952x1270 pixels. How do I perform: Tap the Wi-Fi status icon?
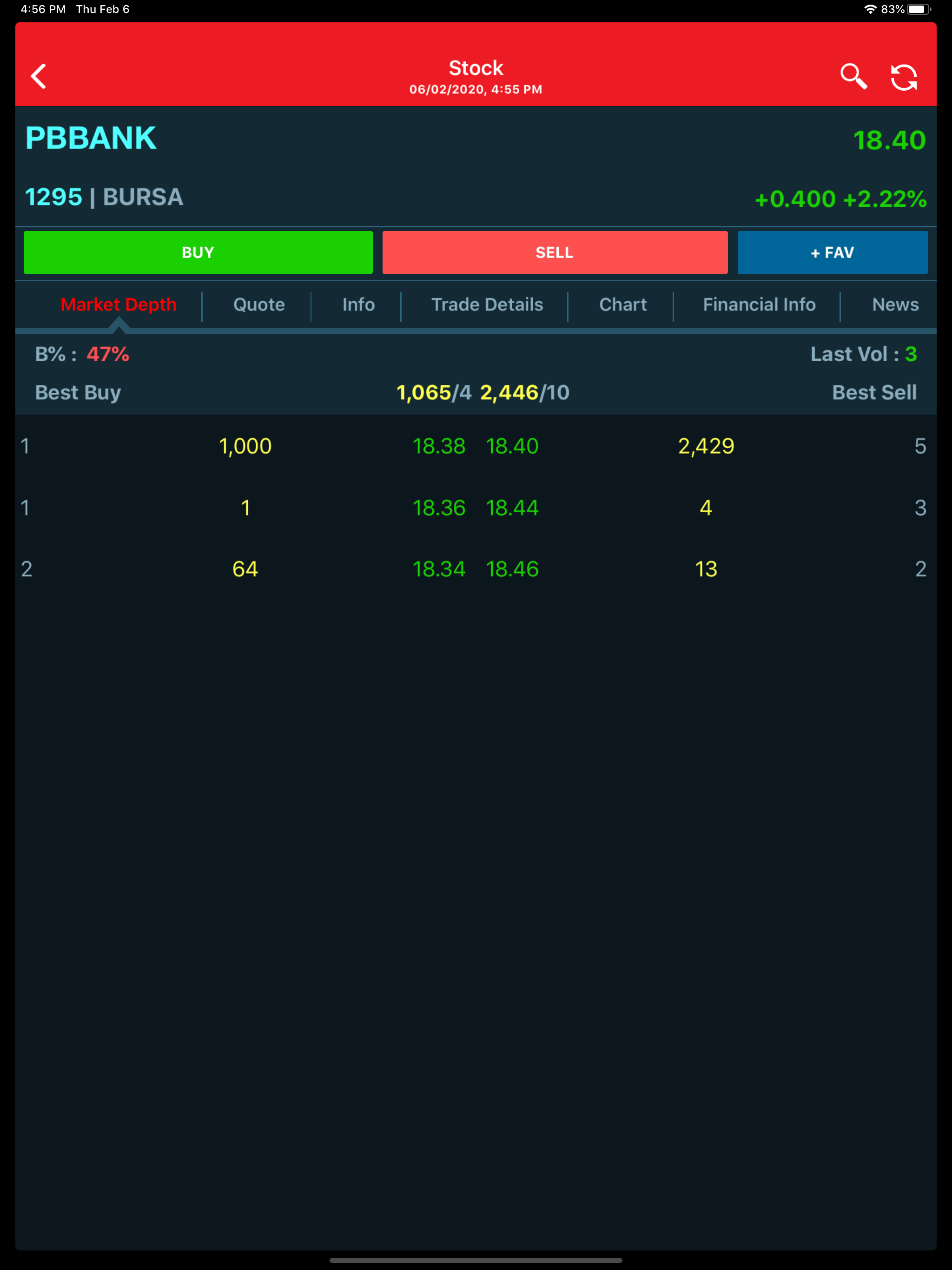(871, 9)
